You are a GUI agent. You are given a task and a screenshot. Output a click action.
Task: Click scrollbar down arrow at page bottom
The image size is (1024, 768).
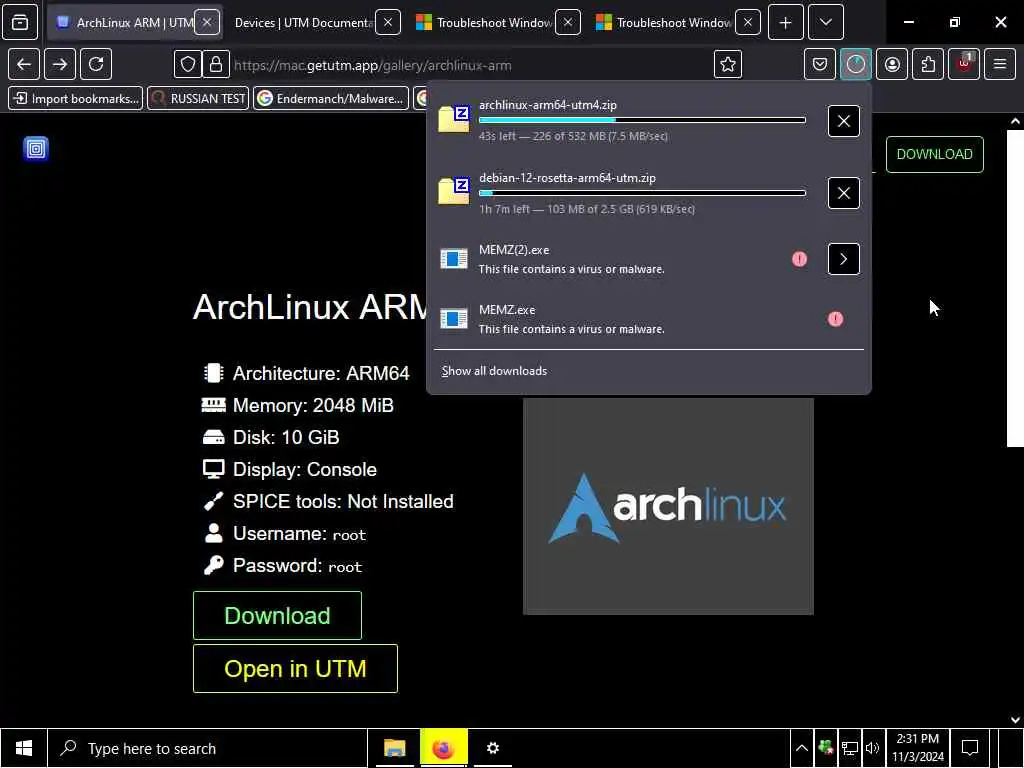pos(1015,720)
